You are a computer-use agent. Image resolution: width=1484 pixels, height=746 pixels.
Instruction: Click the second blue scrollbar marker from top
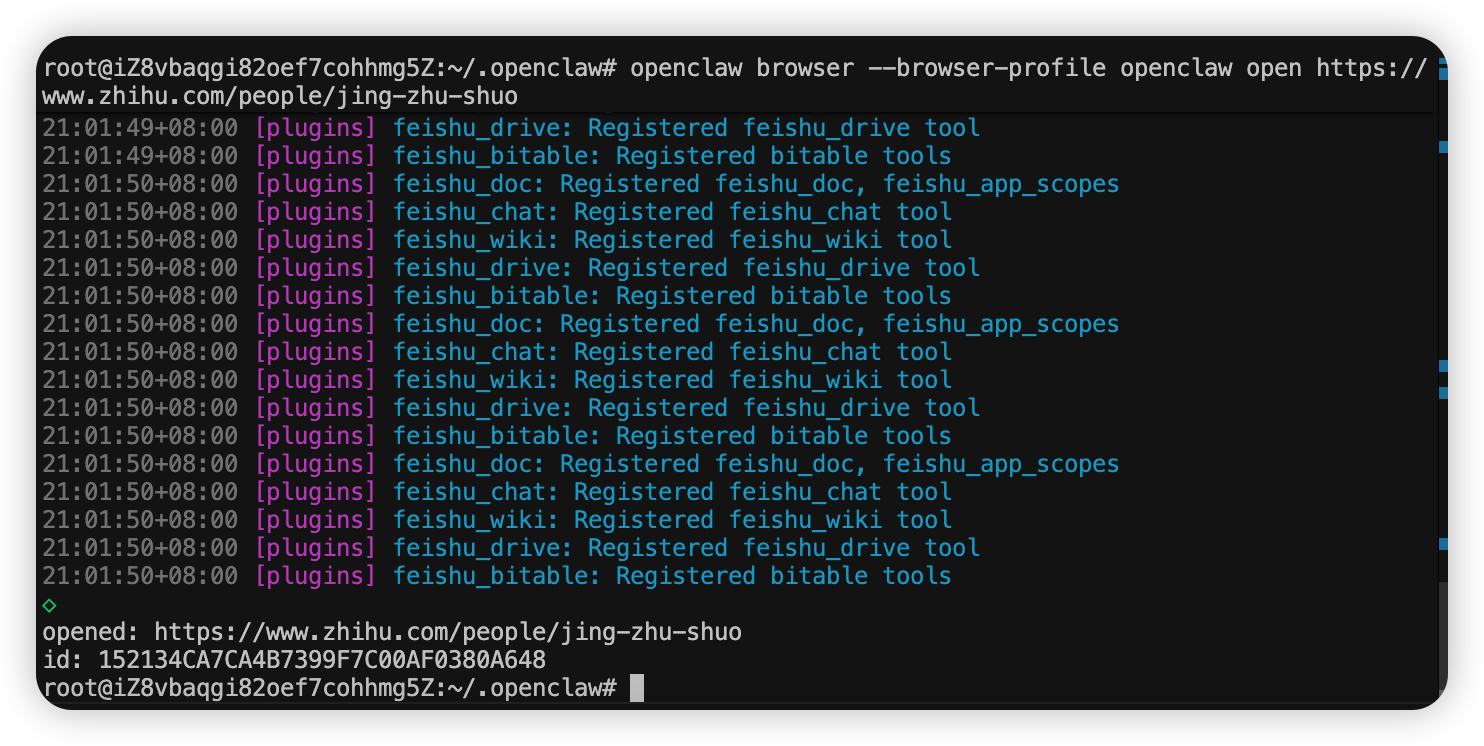tap(1443, 147)
